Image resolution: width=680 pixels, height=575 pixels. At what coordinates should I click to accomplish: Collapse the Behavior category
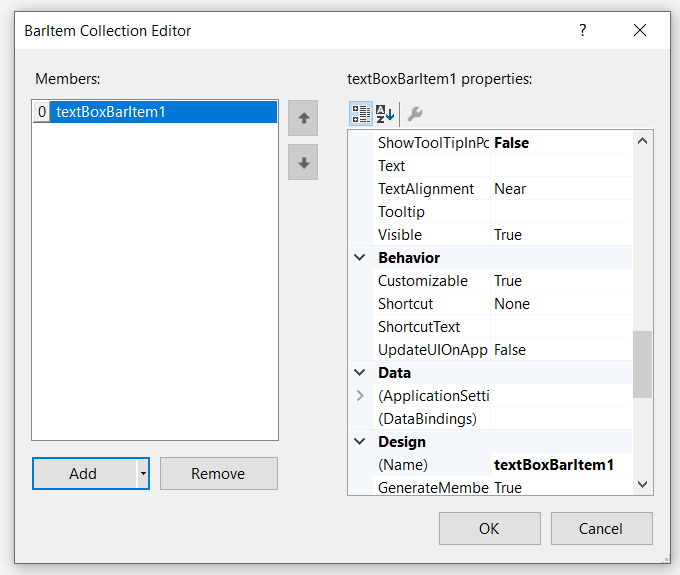coord(360,258)
